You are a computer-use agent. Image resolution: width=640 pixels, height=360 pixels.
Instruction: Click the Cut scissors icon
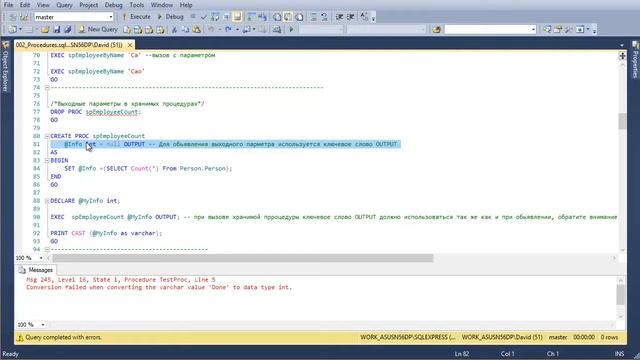[x=174, y=29]
